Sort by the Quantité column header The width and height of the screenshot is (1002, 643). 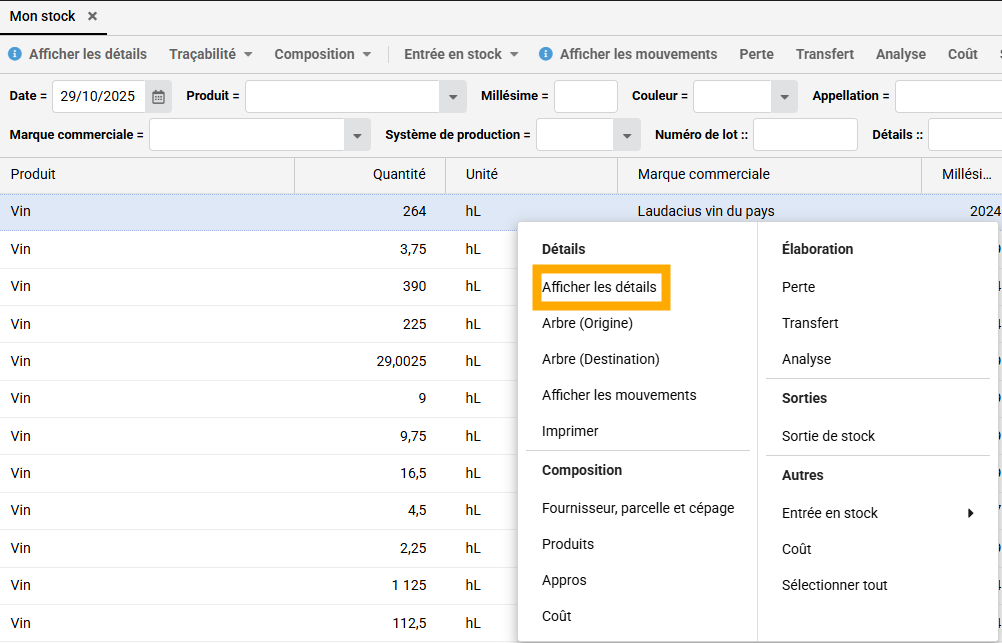399,174
